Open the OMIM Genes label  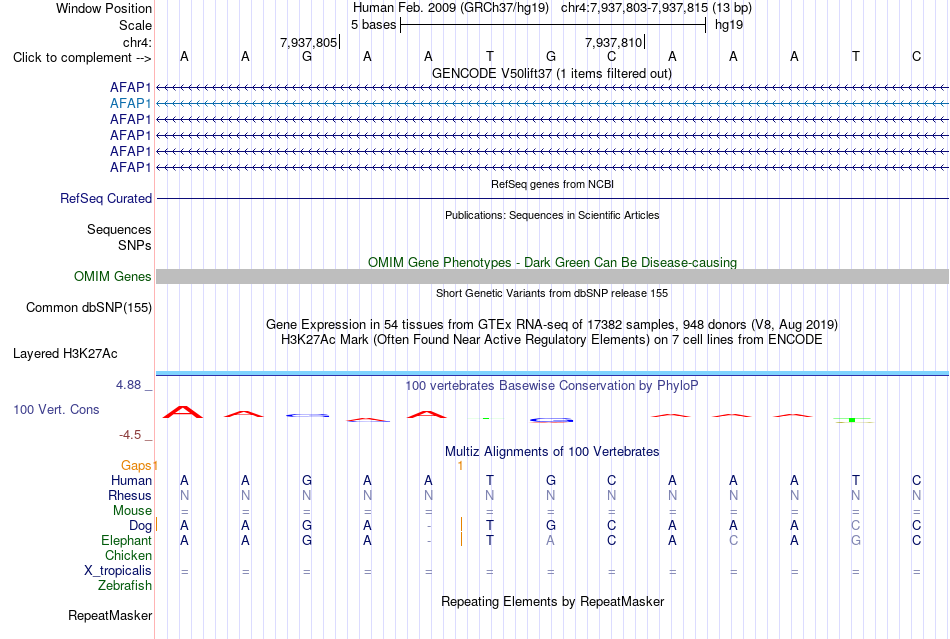113,277
